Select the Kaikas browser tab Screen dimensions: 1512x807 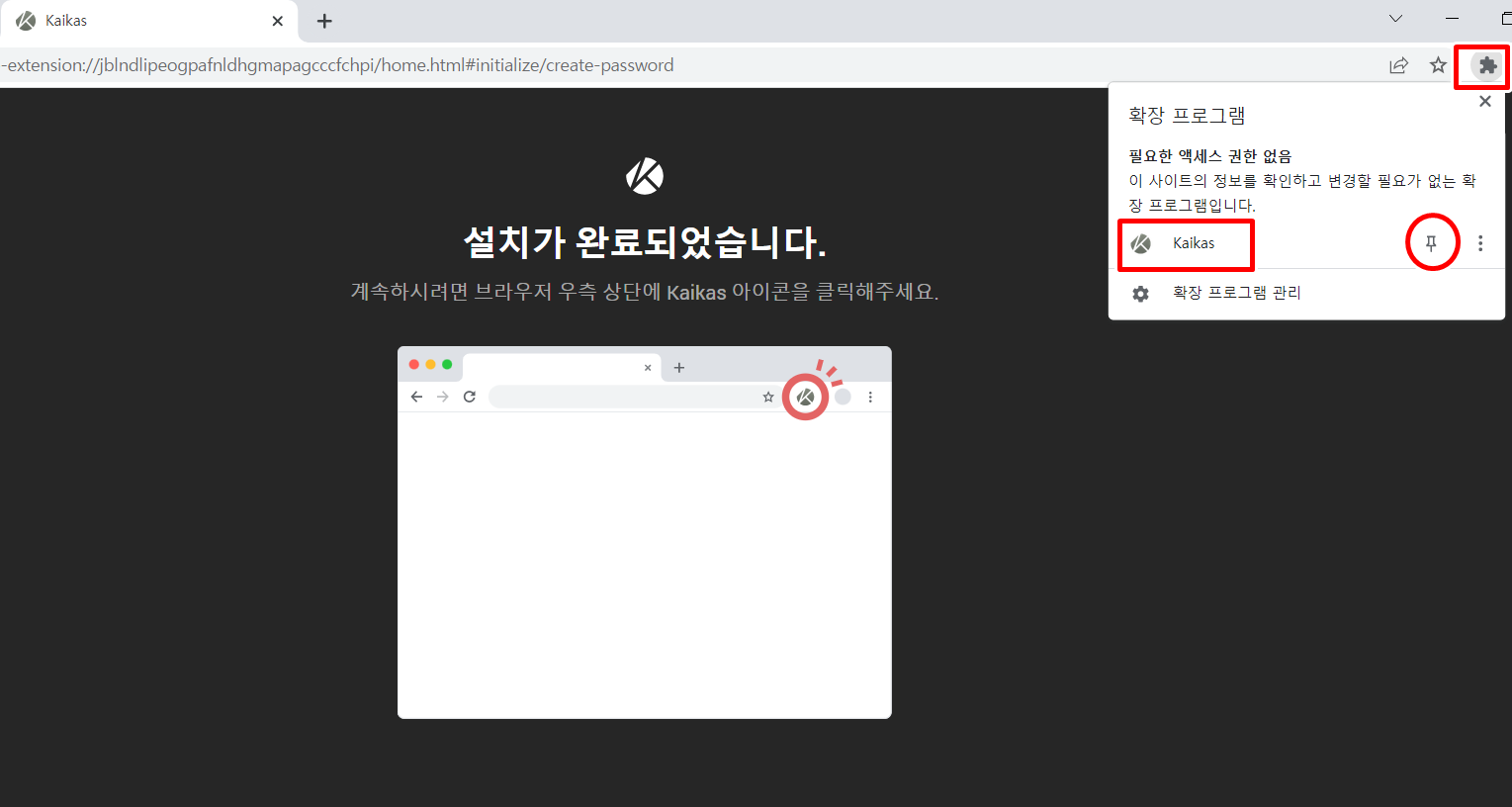click(149, 21)
